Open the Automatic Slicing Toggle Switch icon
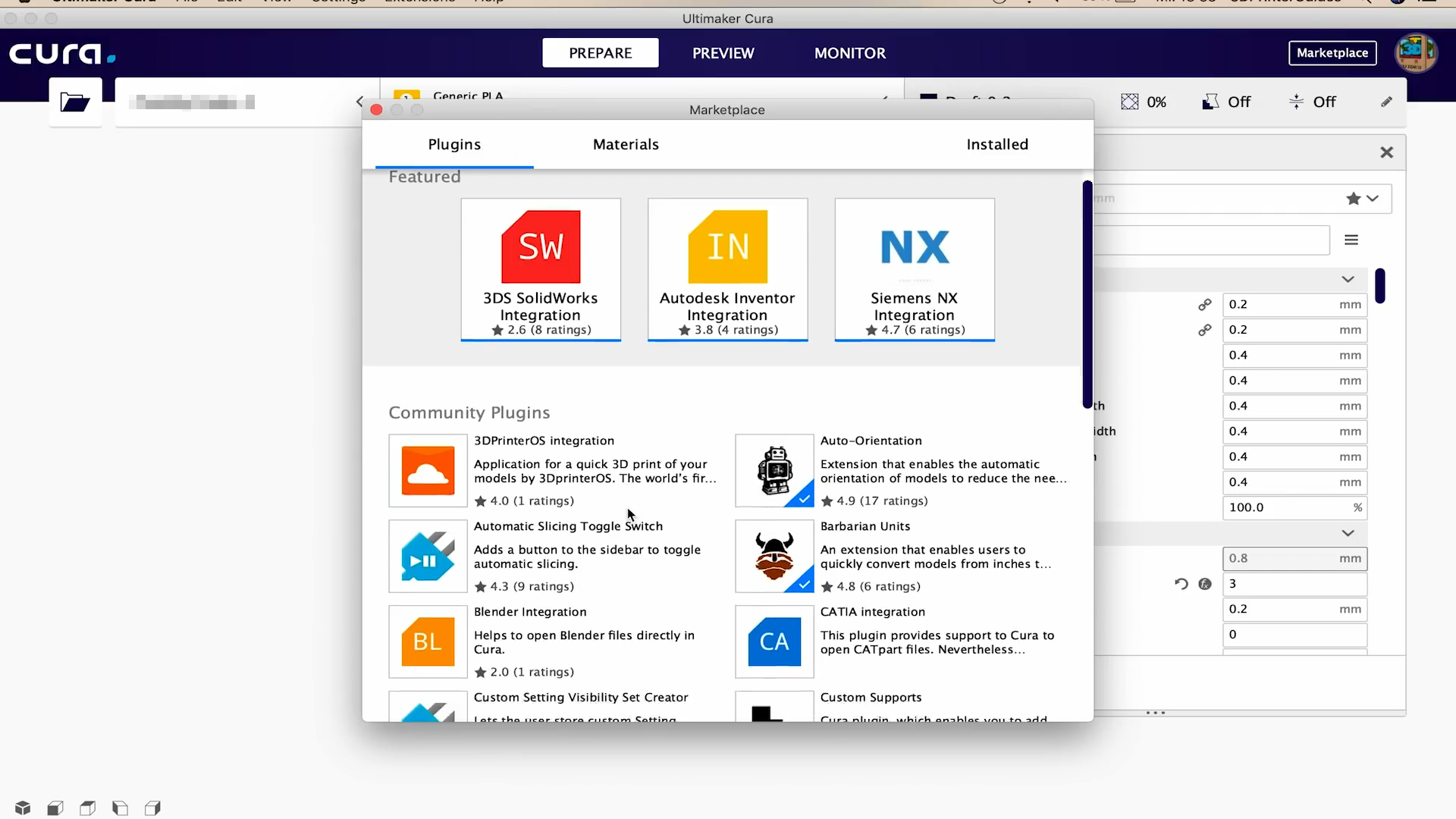1456x819 pixels. (x=428, y=557)
